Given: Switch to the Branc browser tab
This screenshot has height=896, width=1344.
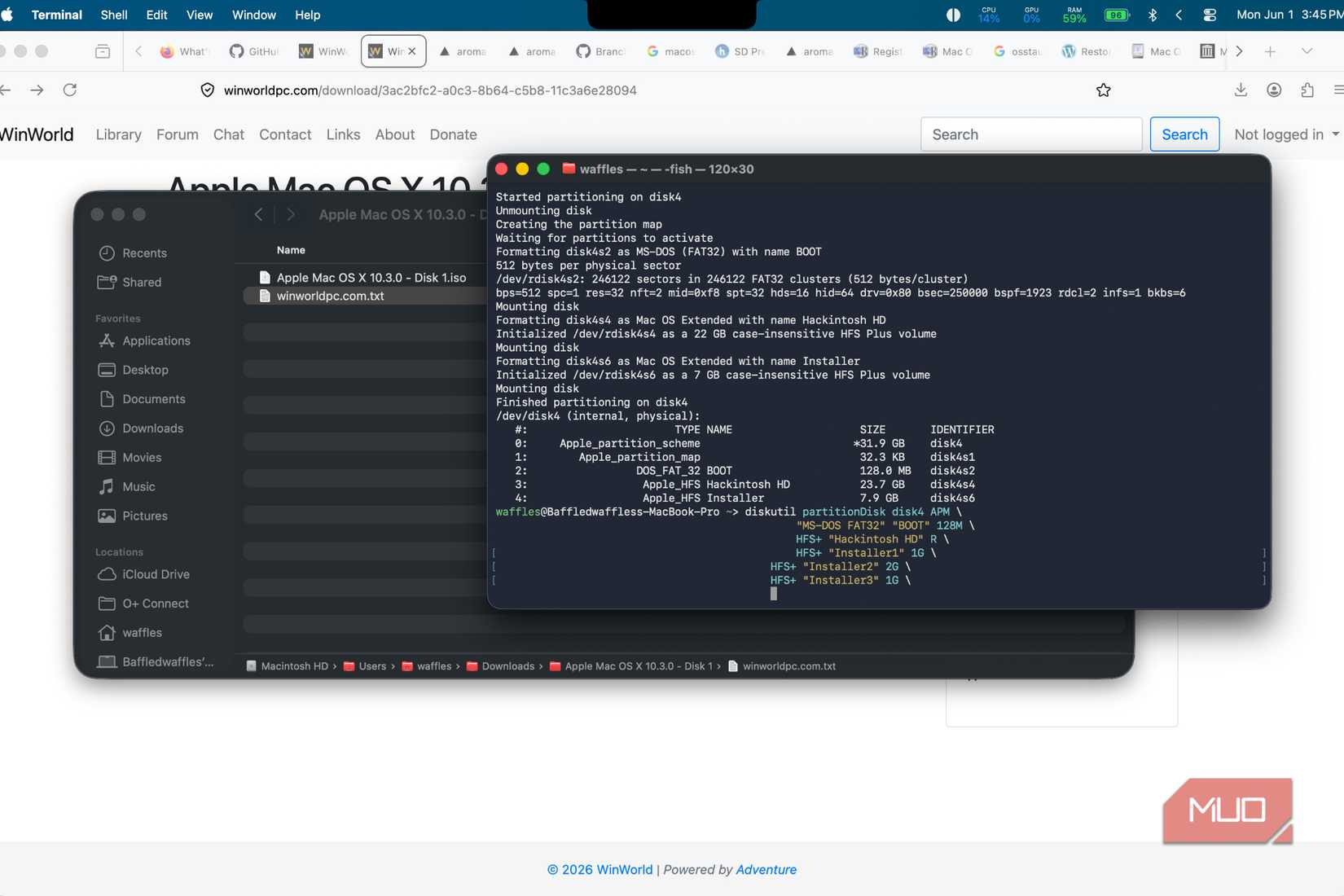Looking at the screenshot, I should 600,51.
